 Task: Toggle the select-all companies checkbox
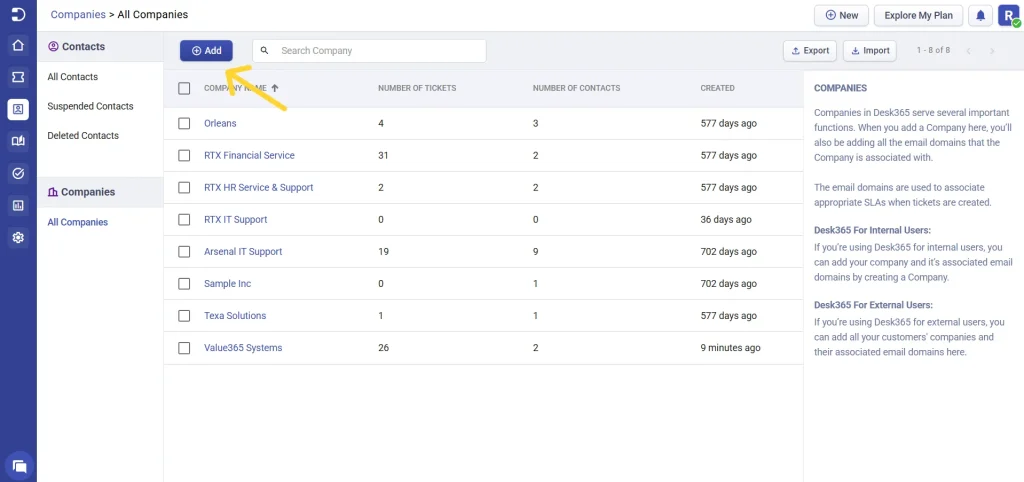tap(184, 88)
